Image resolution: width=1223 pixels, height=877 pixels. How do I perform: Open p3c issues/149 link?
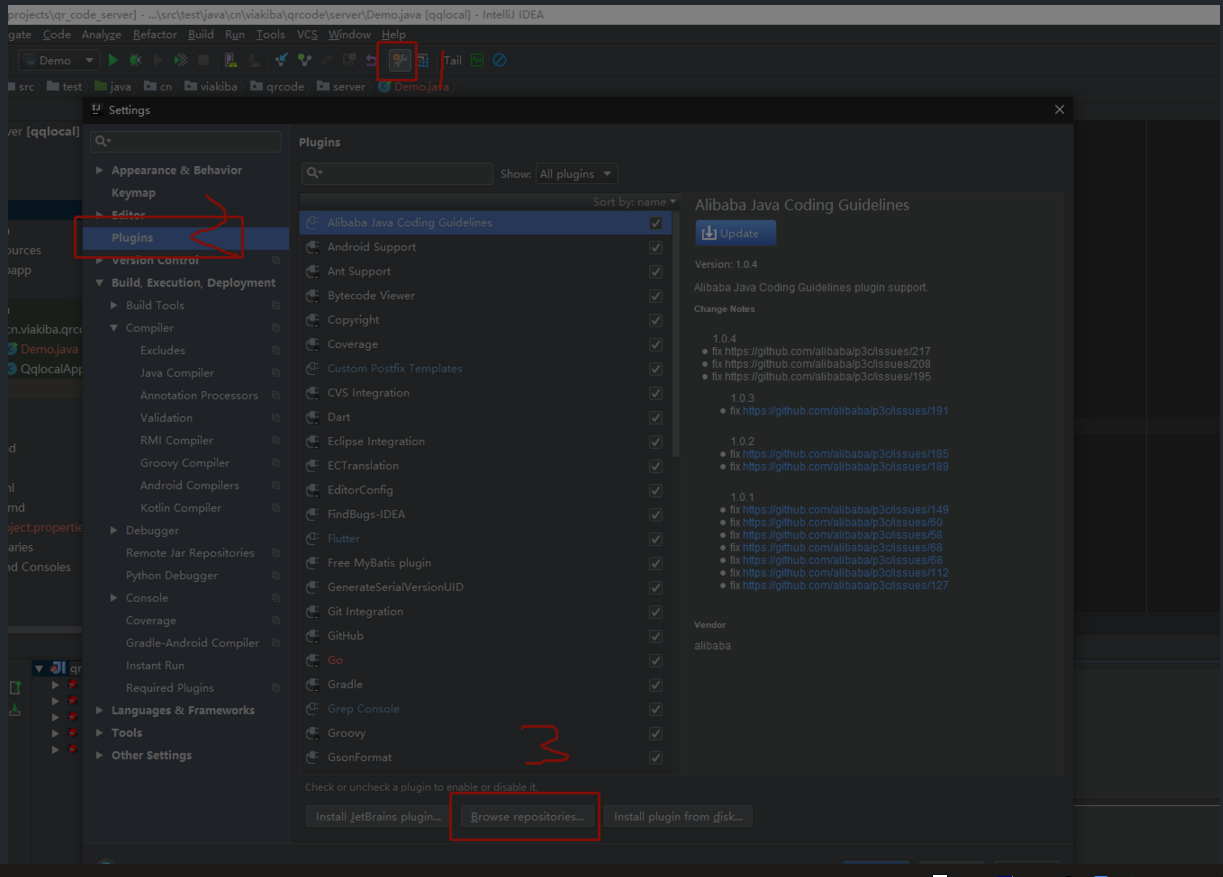tap(845, 510)
